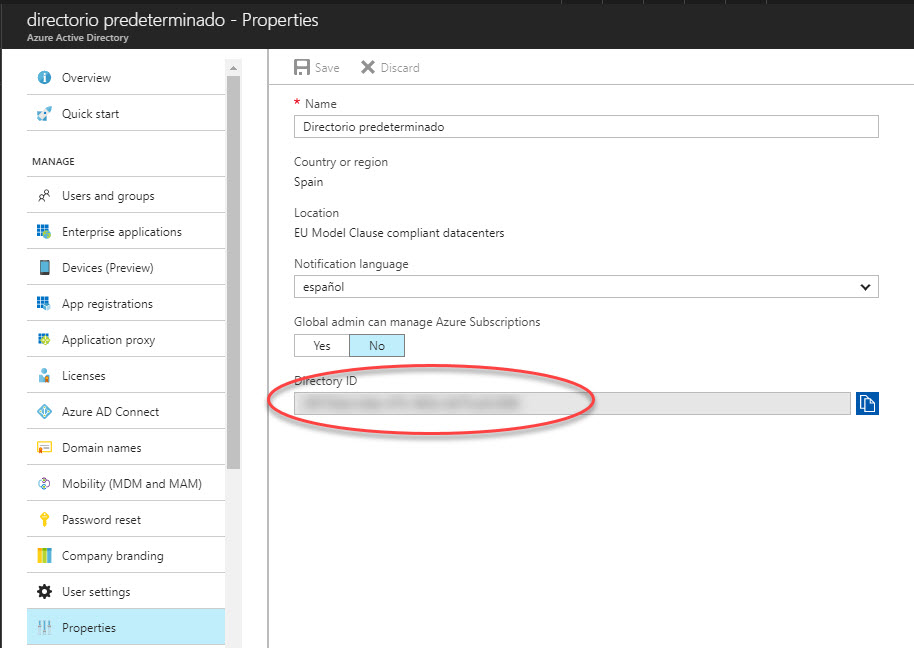The height and width of the screenshot is (648, 914).
Task: Click the 'directorio predeterminado - Properties' title
Action: point(173,20)
